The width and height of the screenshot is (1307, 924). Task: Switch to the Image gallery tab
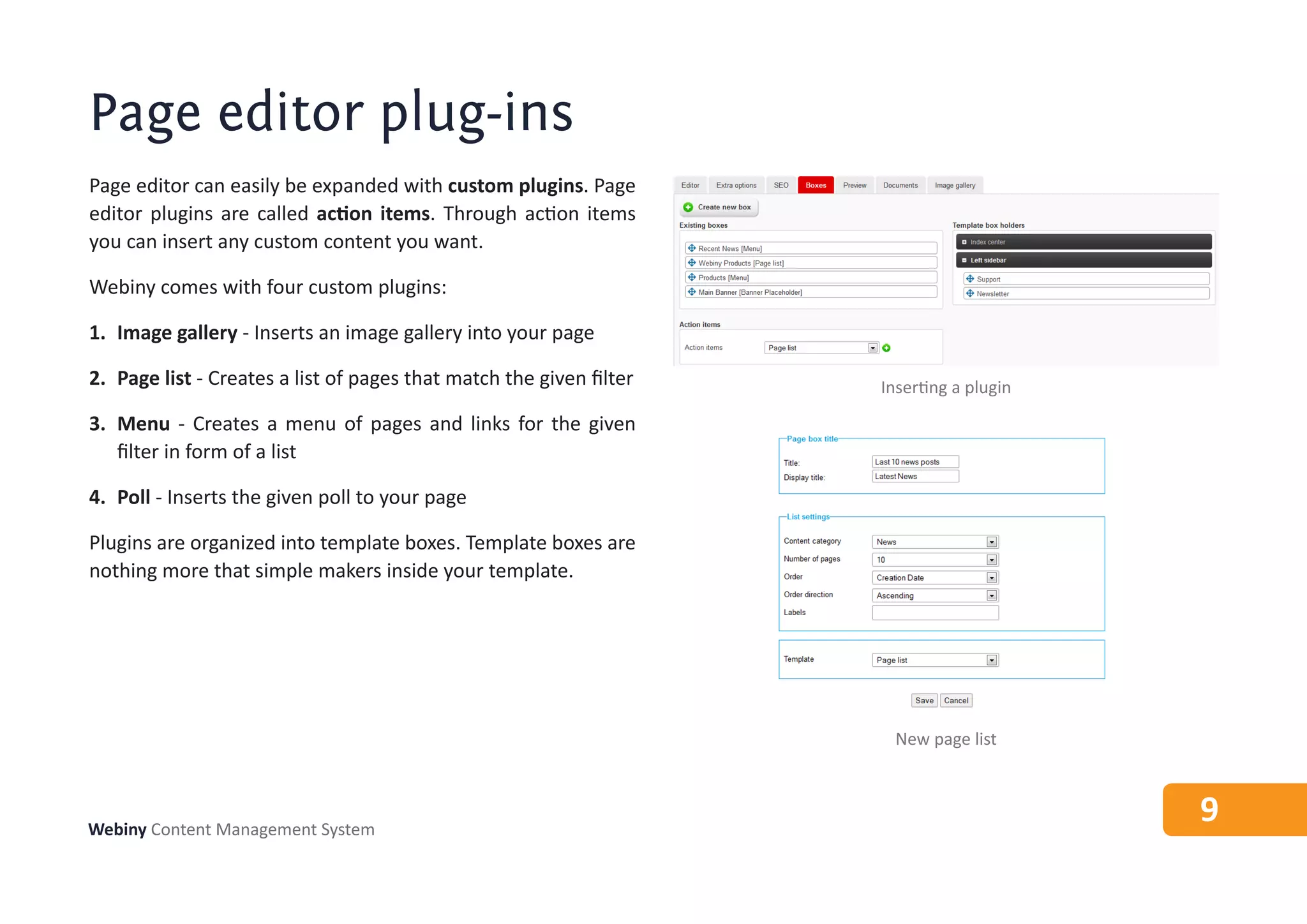click(955, 185)
